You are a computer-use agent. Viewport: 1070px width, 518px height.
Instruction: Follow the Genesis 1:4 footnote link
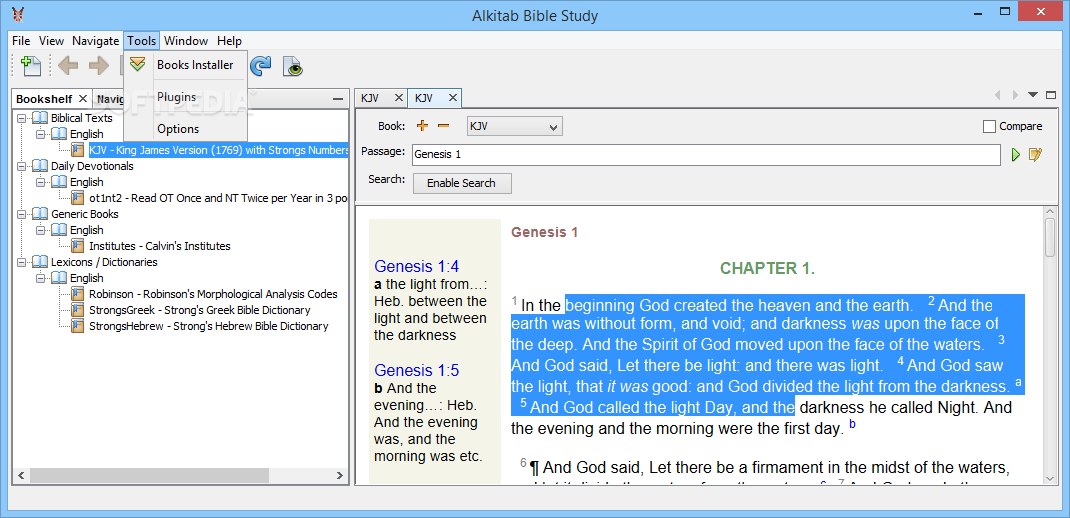416,266
